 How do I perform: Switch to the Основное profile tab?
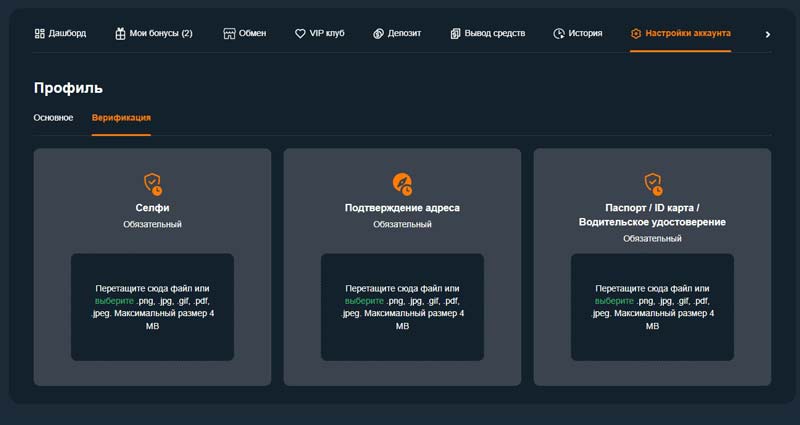[x=53, y=118]
